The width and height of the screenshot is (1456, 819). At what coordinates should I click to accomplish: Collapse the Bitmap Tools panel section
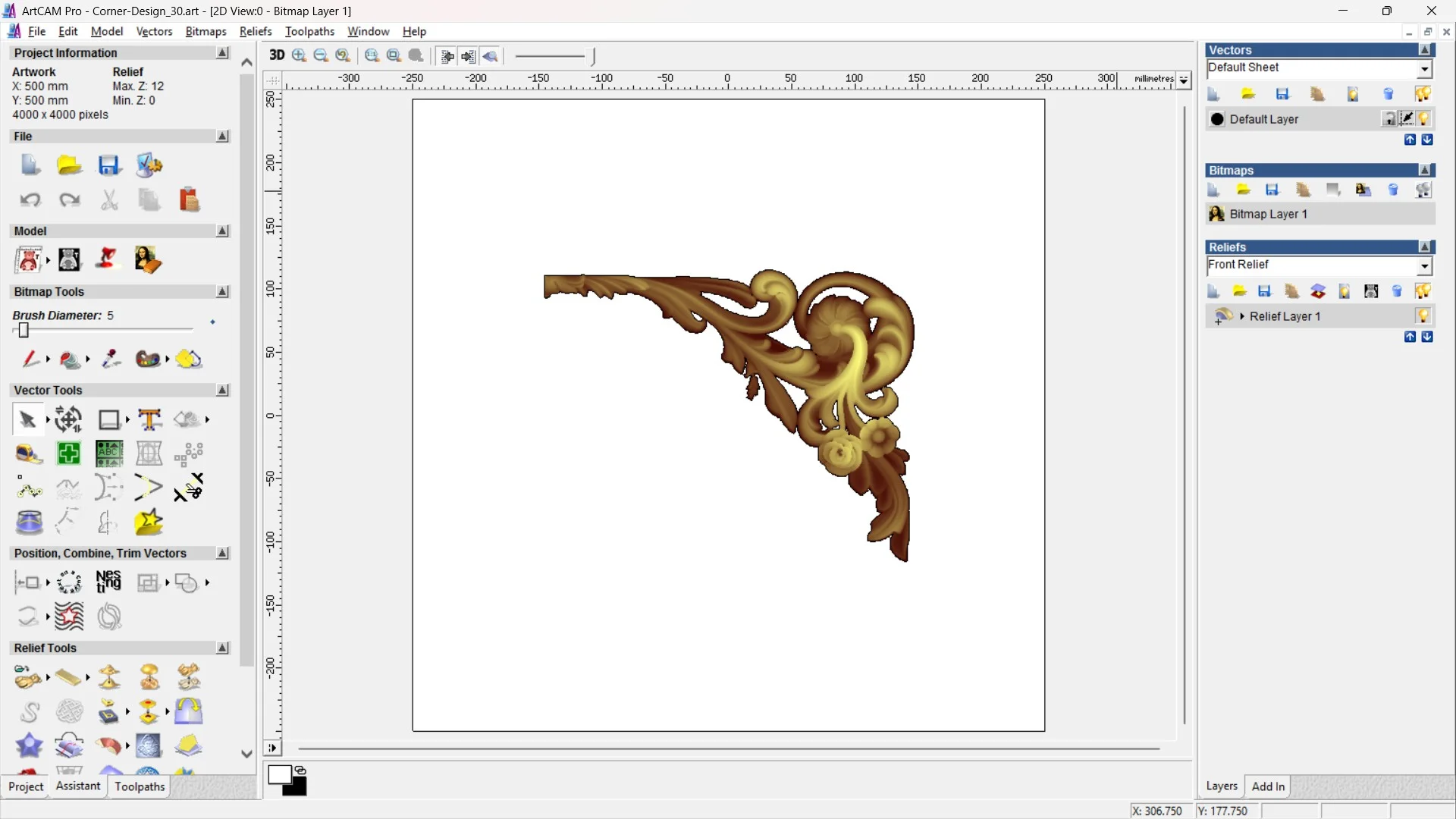222,292
